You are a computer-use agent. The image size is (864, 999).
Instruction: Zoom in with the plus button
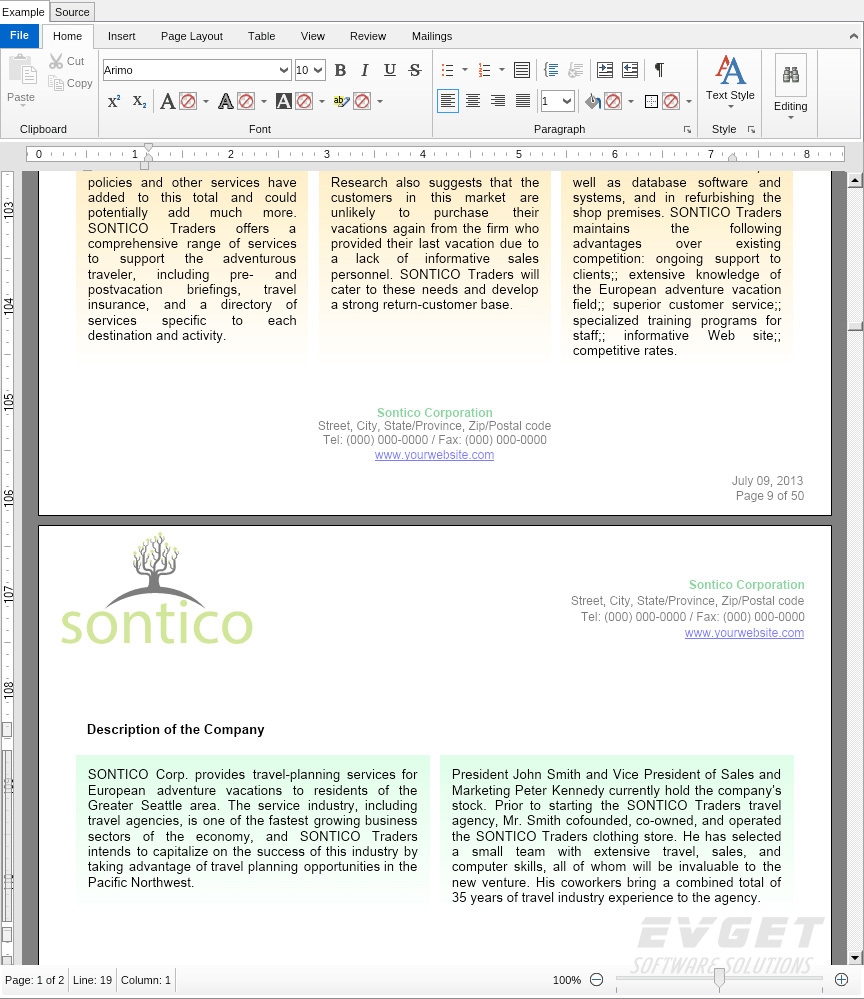click(x=842, y=980)
